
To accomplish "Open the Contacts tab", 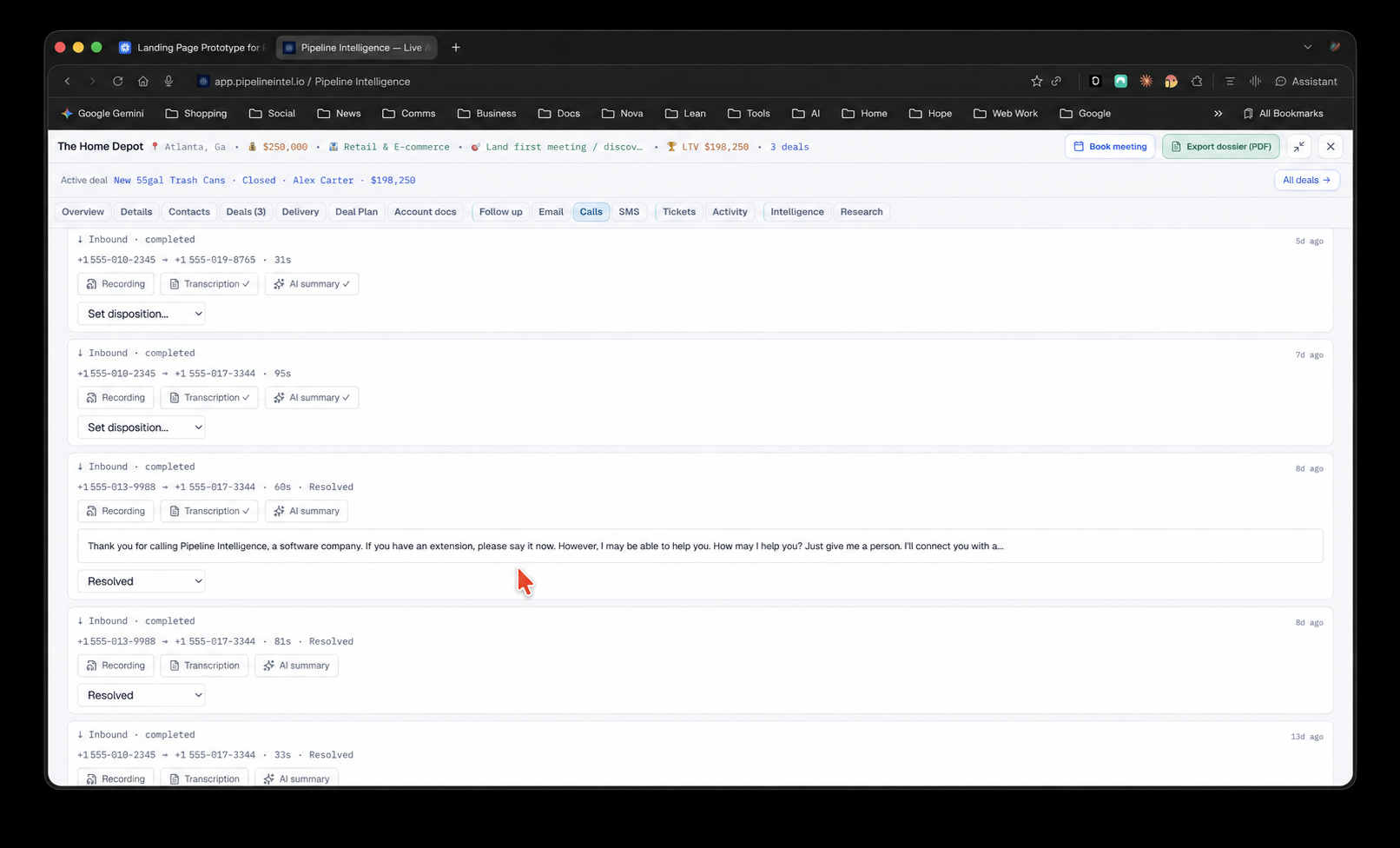I will coord(189,211).
